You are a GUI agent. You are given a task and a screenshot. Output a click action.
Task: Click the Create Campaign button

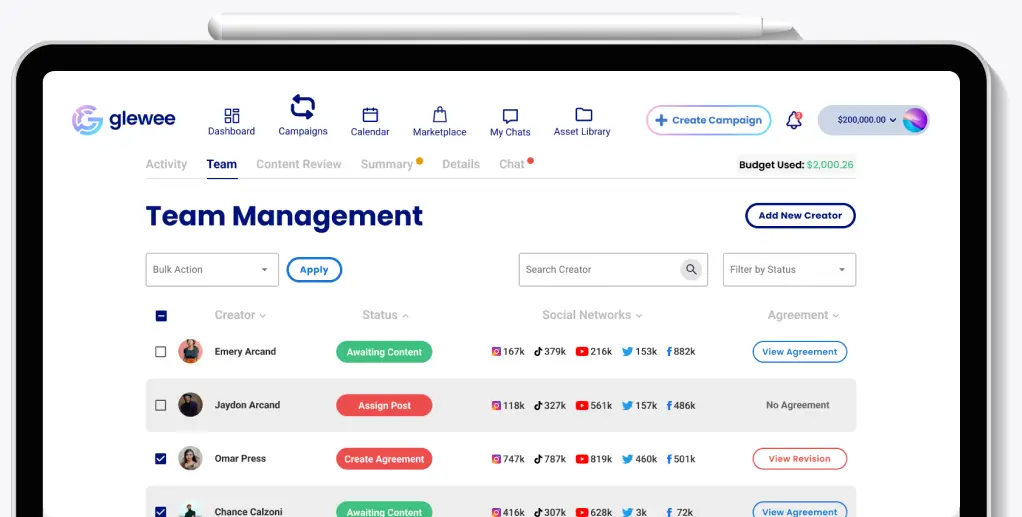(x=708, y=120)
